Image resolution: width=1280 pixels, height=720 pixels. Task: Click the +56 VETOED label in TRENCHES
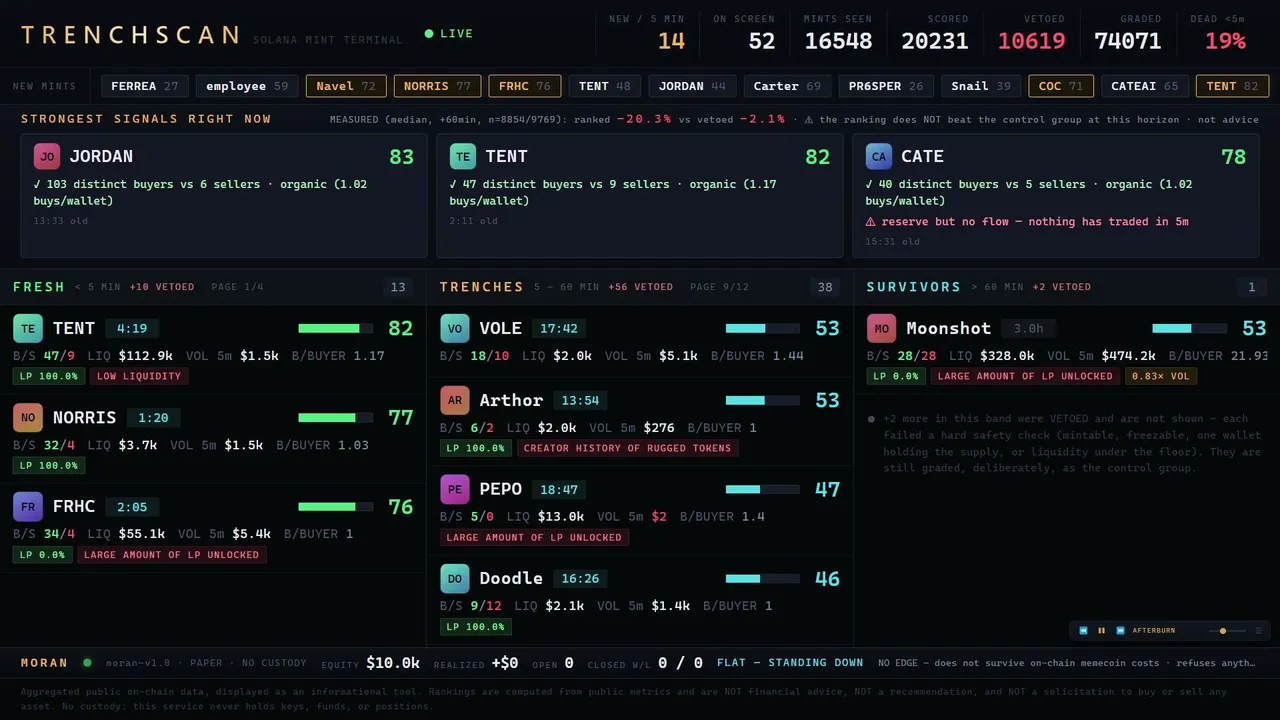[640, 287]
